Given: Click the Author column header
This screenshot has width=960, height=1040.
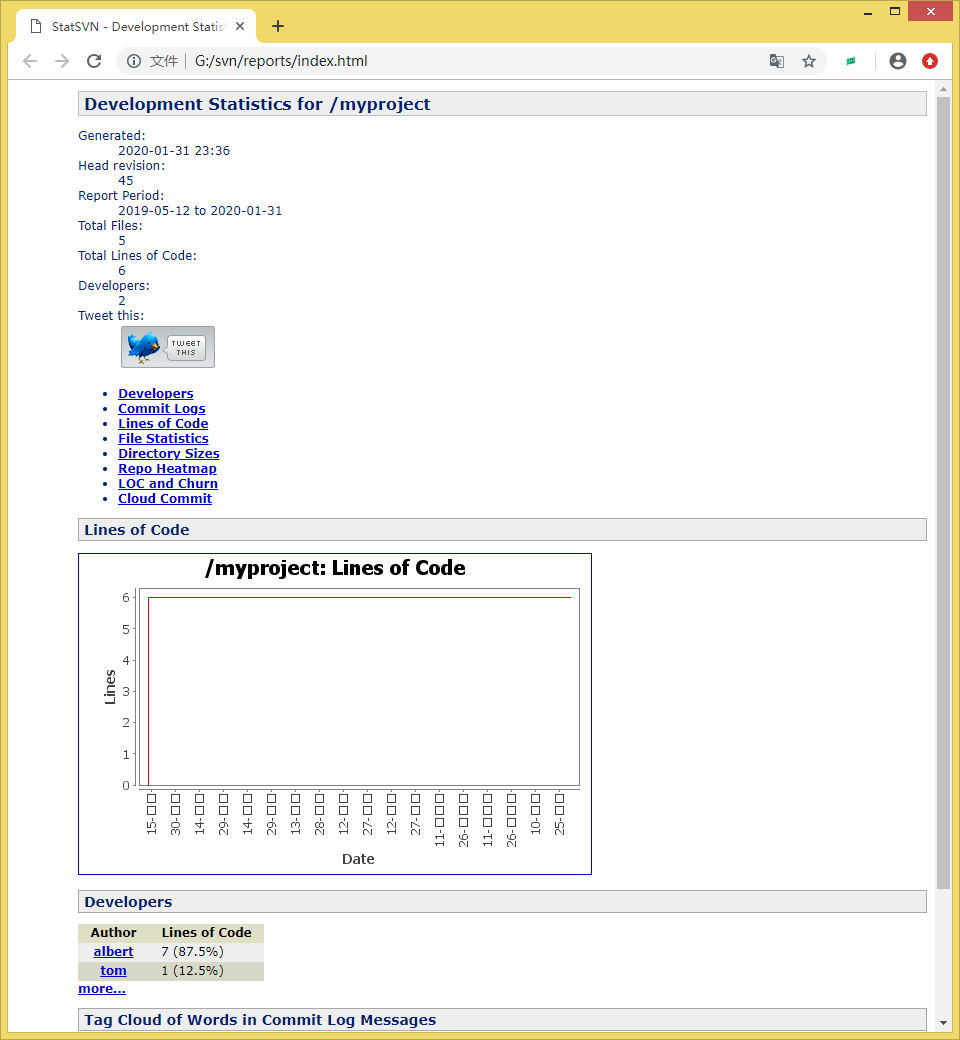Looking at the screenshot, I should pos(113,933).
